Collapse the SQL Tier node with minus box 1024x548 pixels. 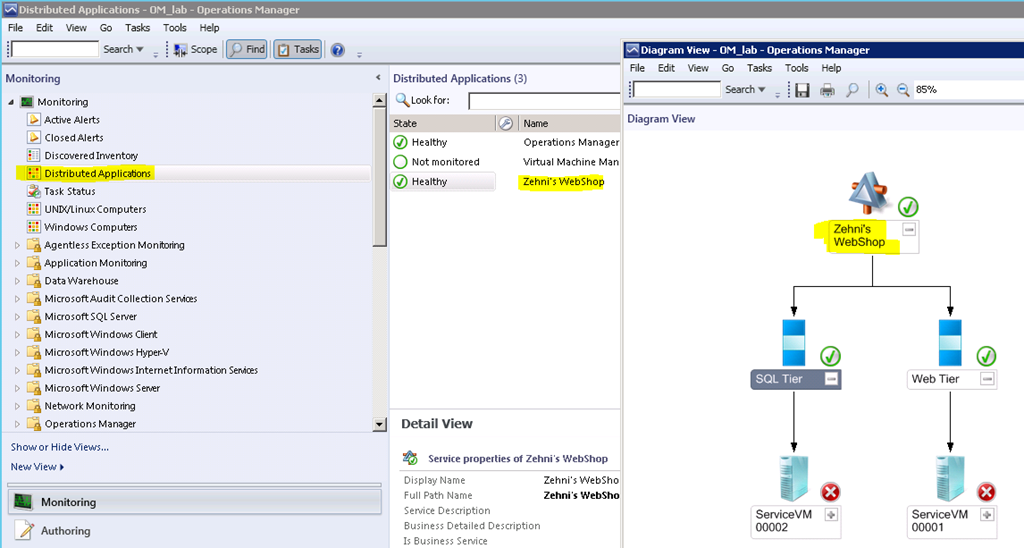click(830, 379)
